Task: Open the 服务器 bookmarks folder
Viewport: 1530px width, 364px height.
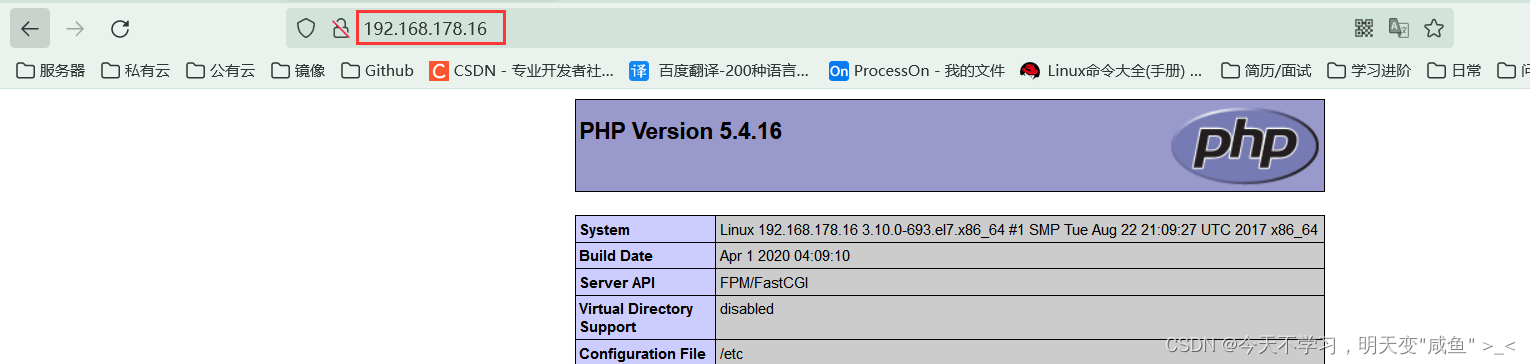Action: (x=52, y=70)
